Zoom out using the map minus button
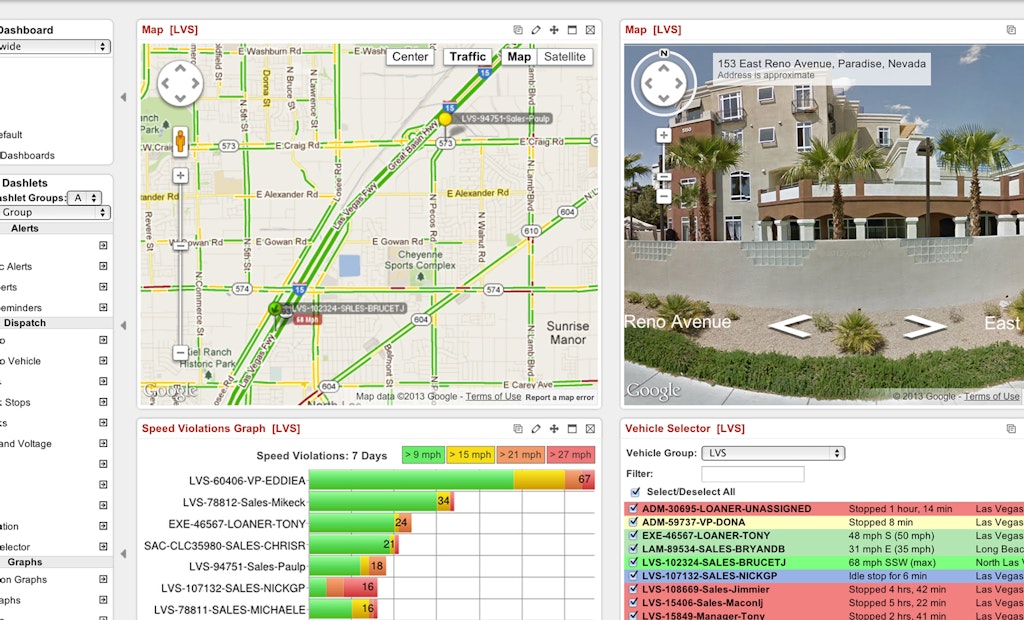Viewport: 1024px width, 620px height. pos(180,352)
